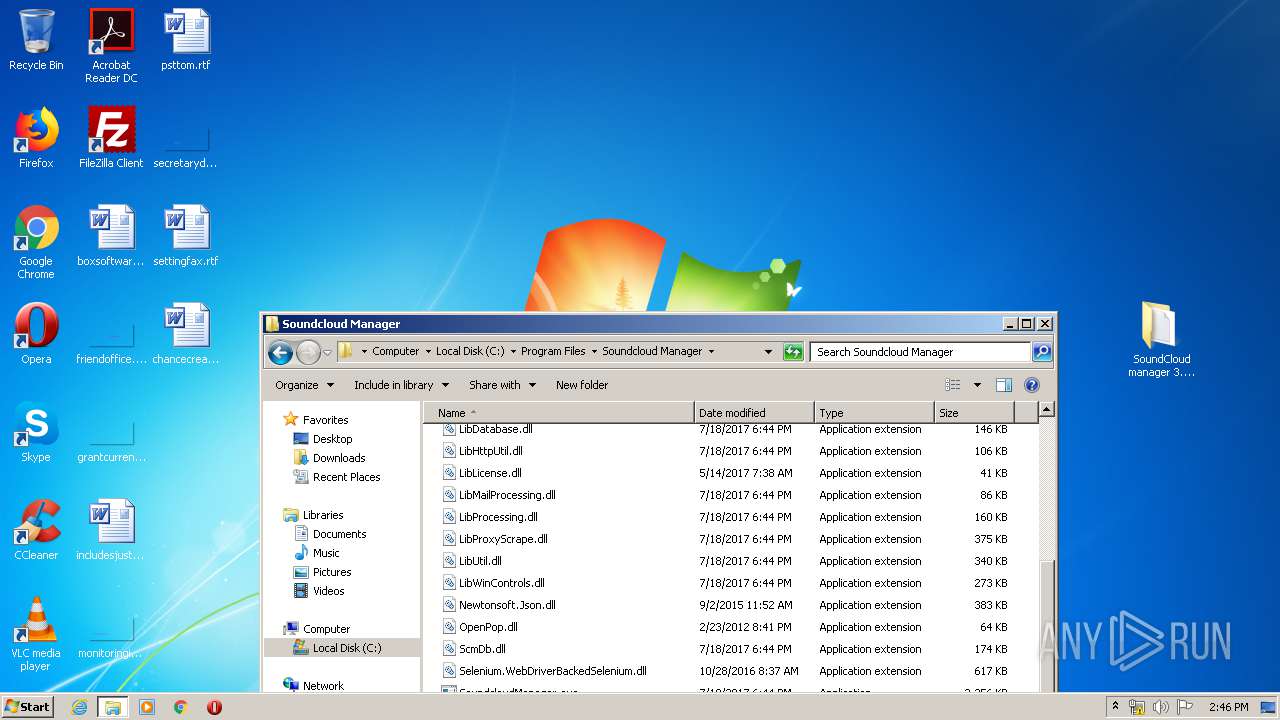This screenshot has width=1280, height=720.
Task: Toggle the preview pane button
Action: tap(1004, 385)
